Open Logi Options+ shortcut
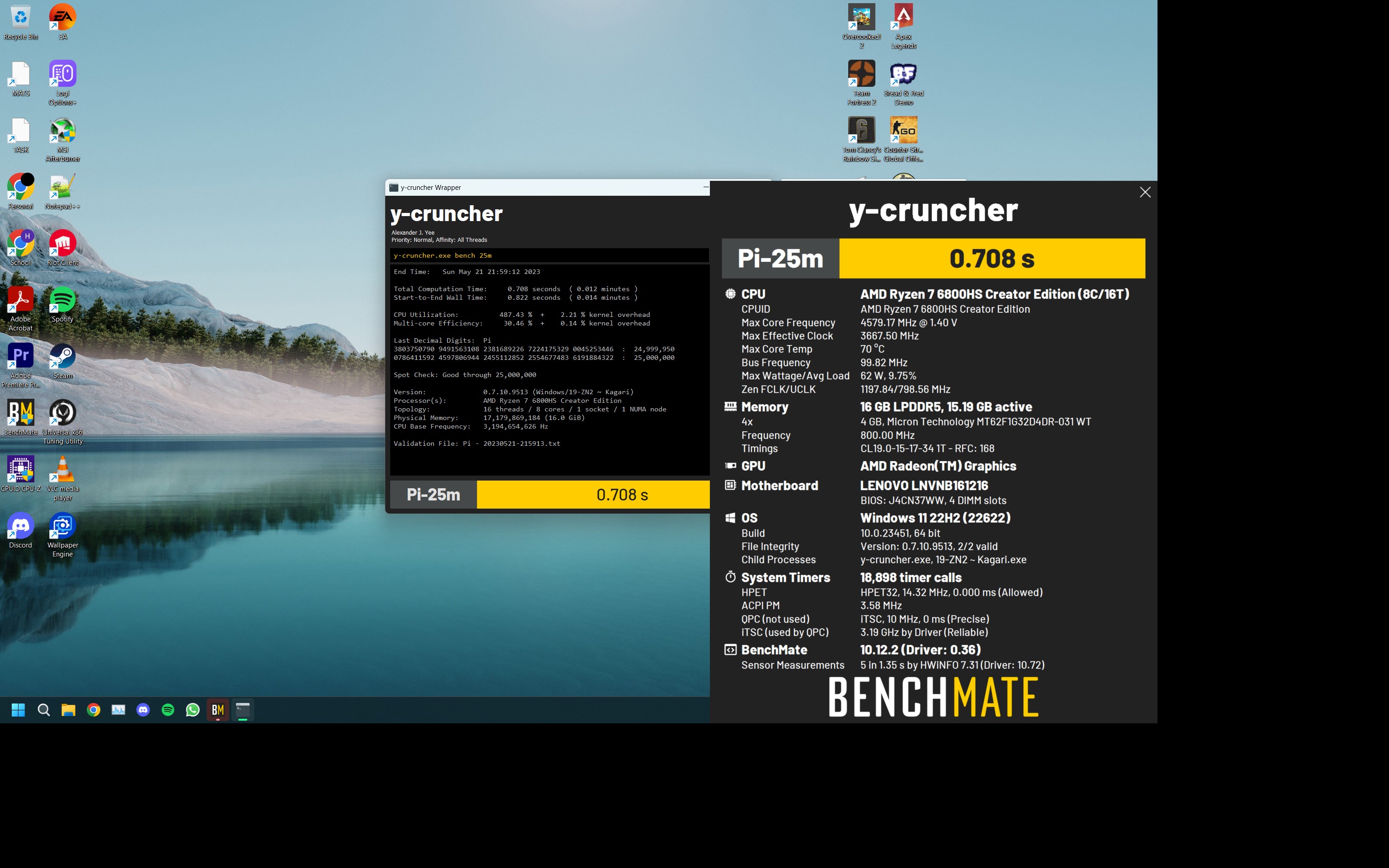Viewport: 1389px width, 868px height. pyautogui.click(x=62, y=83)
